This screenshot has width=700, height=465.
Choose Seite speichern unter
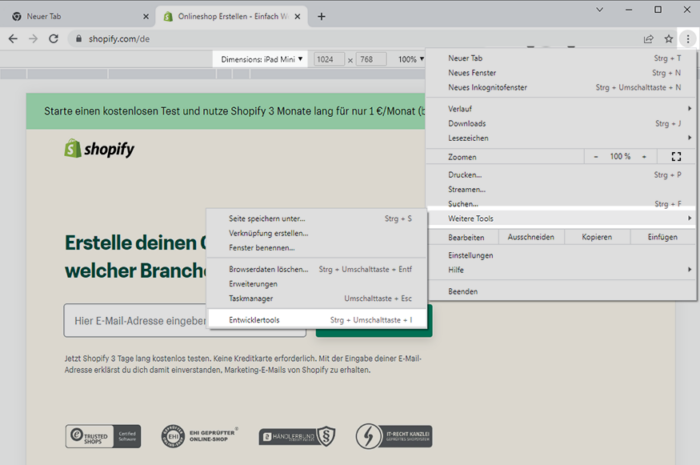tap(317, 219)
